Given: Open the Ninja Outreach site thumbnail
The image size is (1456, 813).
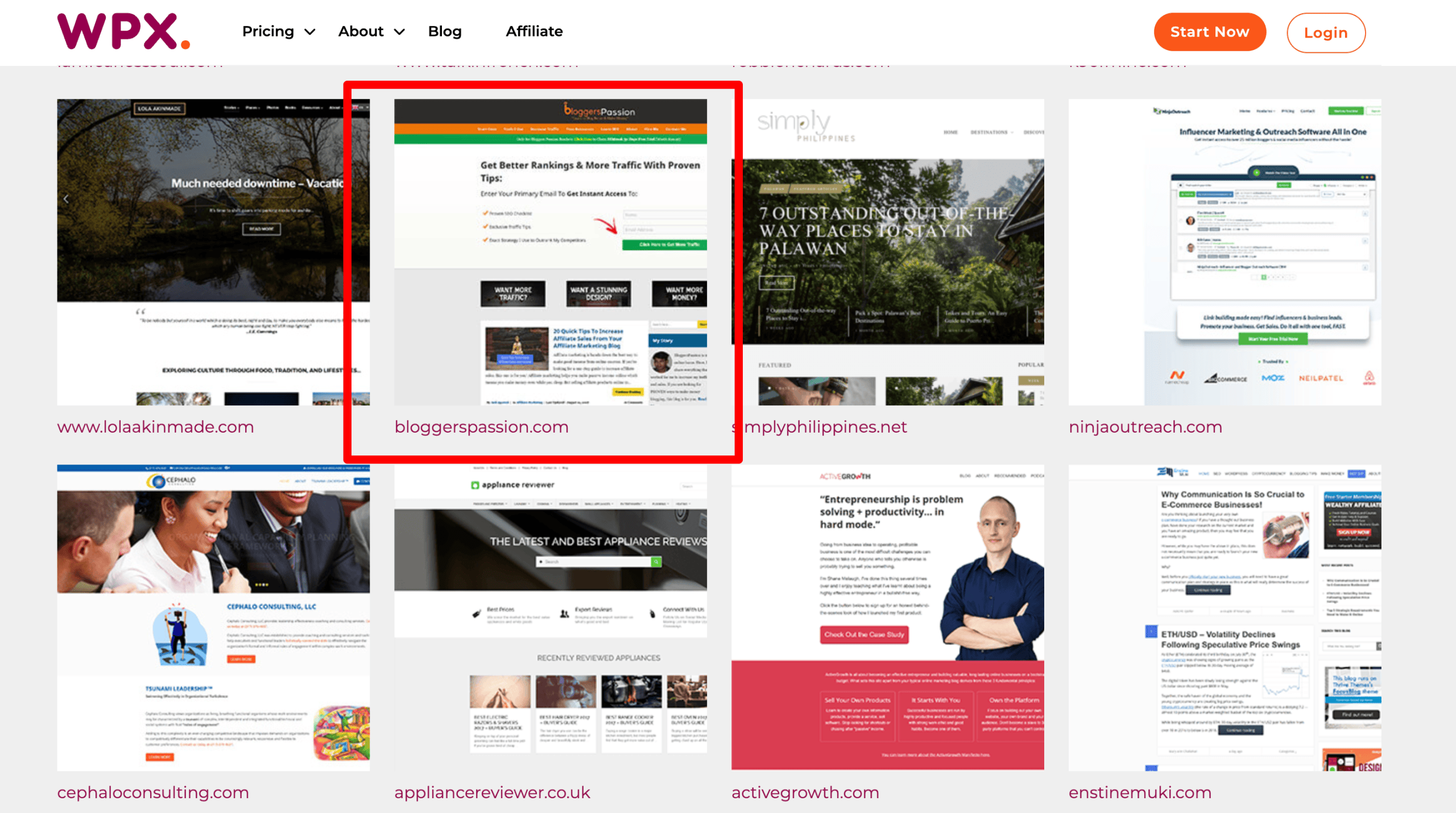Looking at the screenshot, I should click(x=1224, y=252).
